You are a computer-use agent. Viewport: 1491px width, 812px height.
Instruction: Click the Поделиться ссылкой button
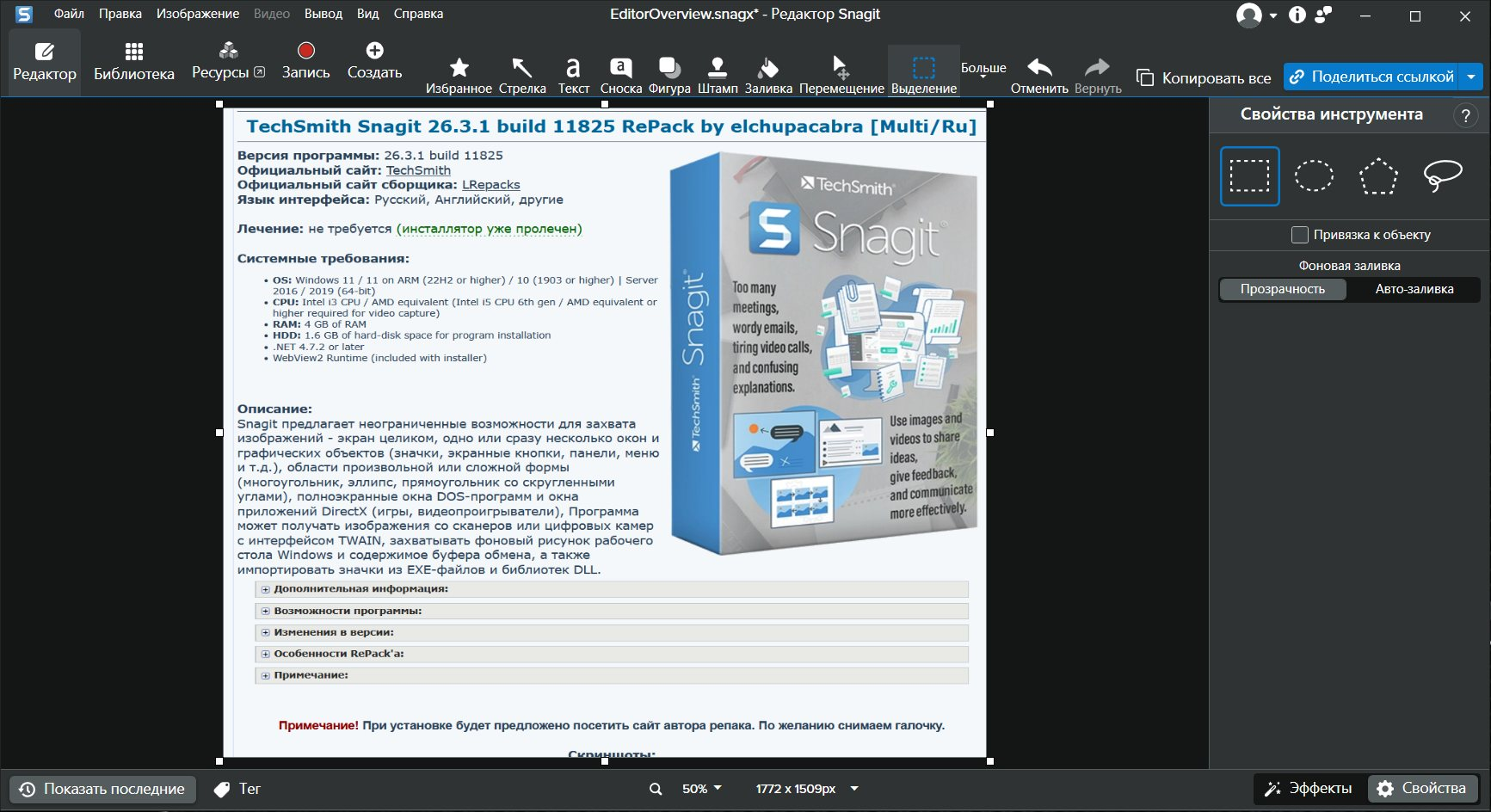(1372, 77)
